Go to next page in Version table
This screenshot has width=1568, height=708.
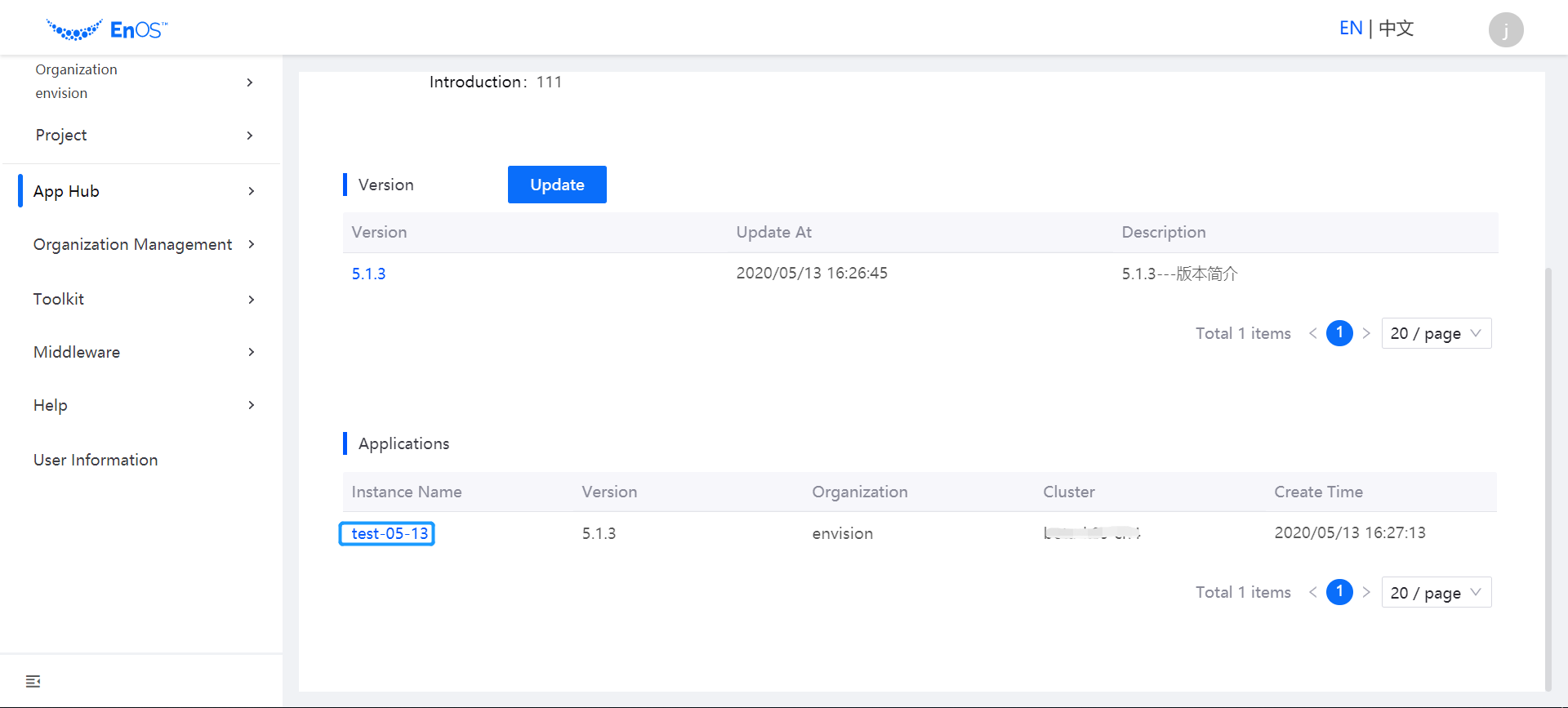(1366, 333)
